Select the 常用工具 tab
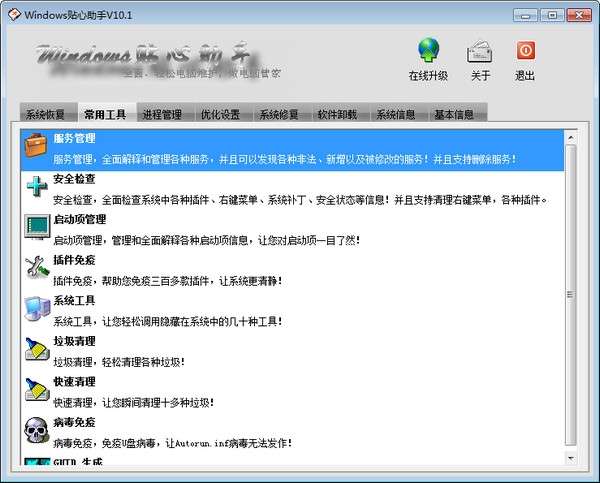The height and width of the screenshot is (483, 600). tap(105, 114)
